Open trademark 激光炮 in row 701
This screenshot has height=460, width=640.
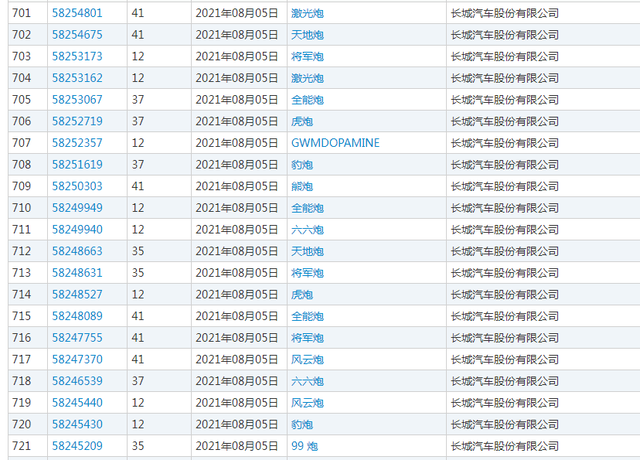pos(307,13)
